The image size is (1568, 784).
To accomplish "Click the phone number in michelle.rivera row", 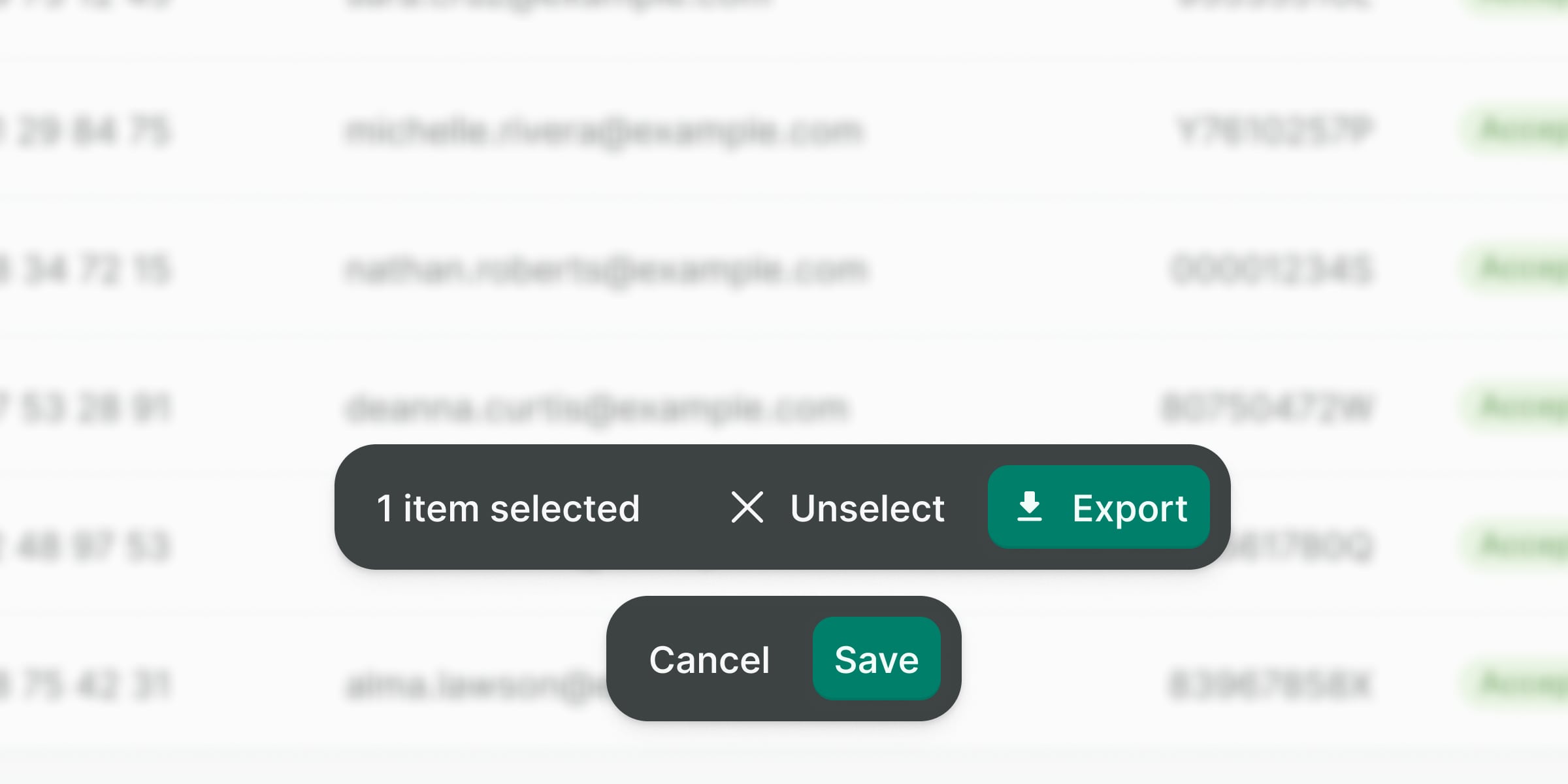I will coord(91,131).
